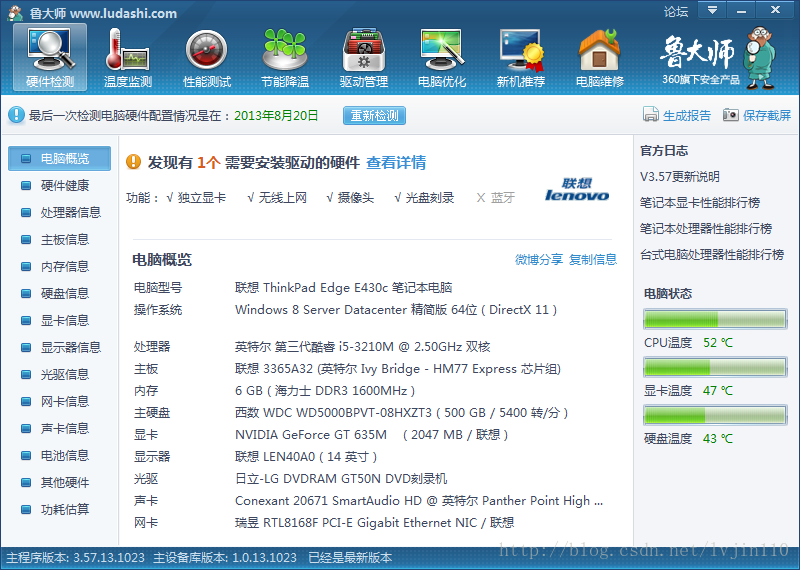Click 已经是最新版本 status text

pyautogui.click(x=350, y=558)
